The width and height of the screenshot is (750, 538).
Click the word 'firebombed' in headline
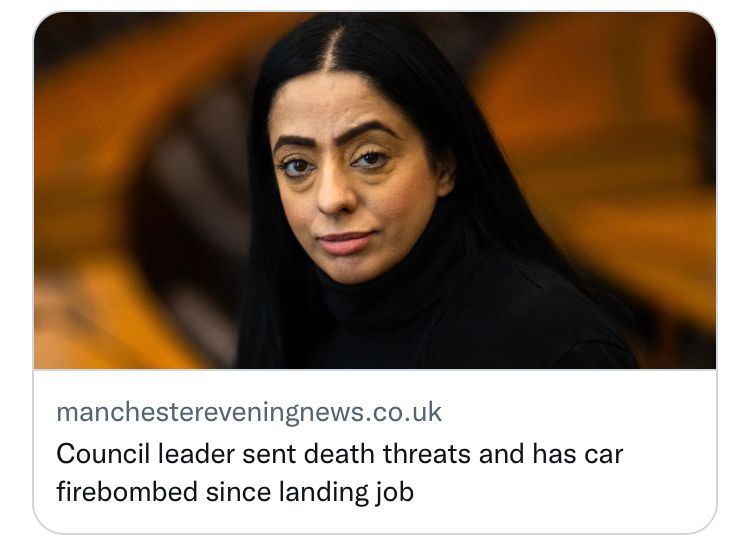tap(127, 492)
